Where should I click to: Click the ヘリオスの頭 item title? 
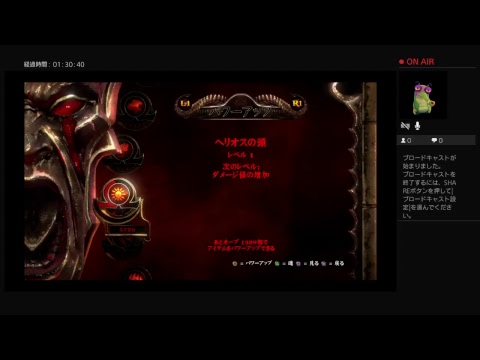coord(240,143)
